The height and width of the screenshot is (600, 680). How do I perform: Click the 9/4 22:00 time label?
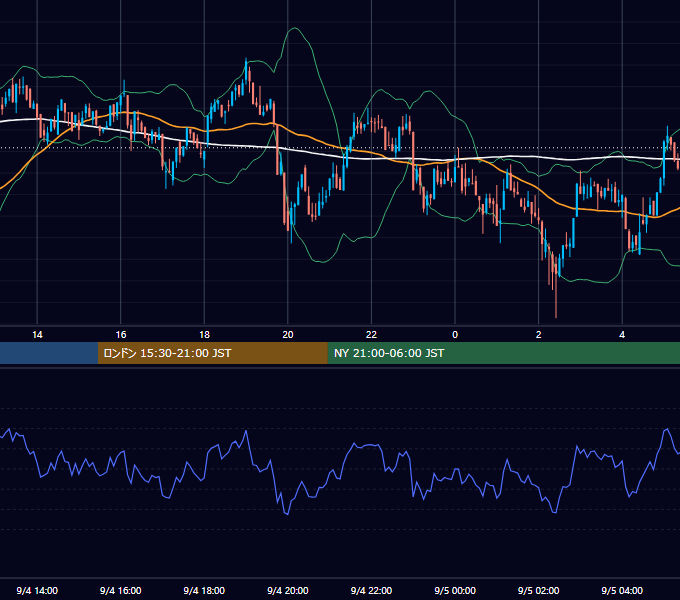click(371, 591)
